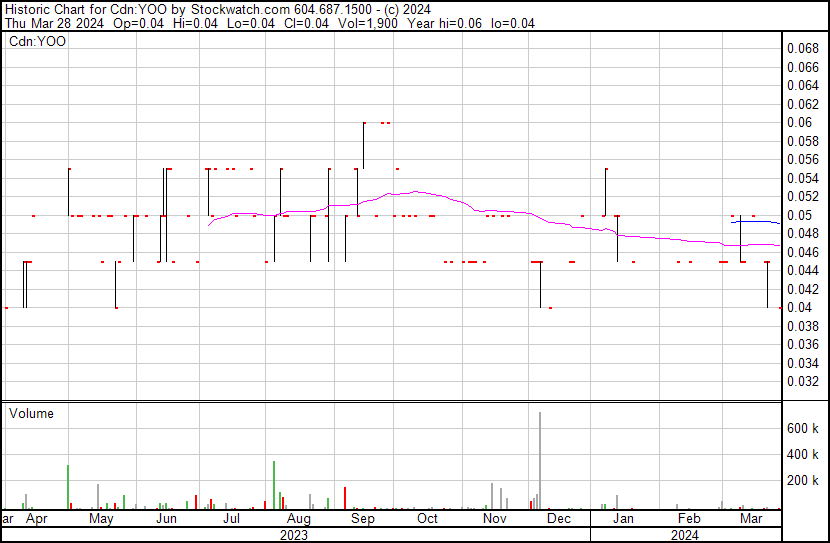Click the Dec month label on timeline
Screen dimensions: 830x543
coord(558,519)
